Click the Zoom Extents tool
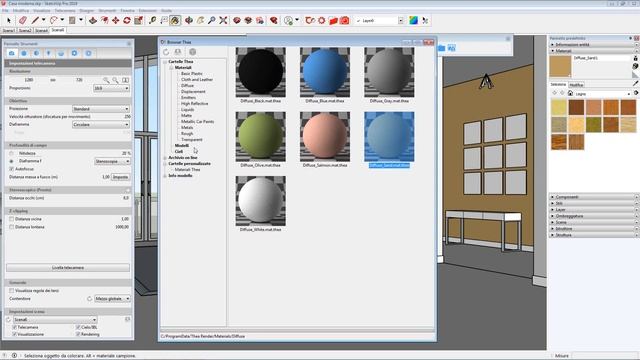Viewport: 640px width, 360px height. pyautogui.click(x=223, y=20)
